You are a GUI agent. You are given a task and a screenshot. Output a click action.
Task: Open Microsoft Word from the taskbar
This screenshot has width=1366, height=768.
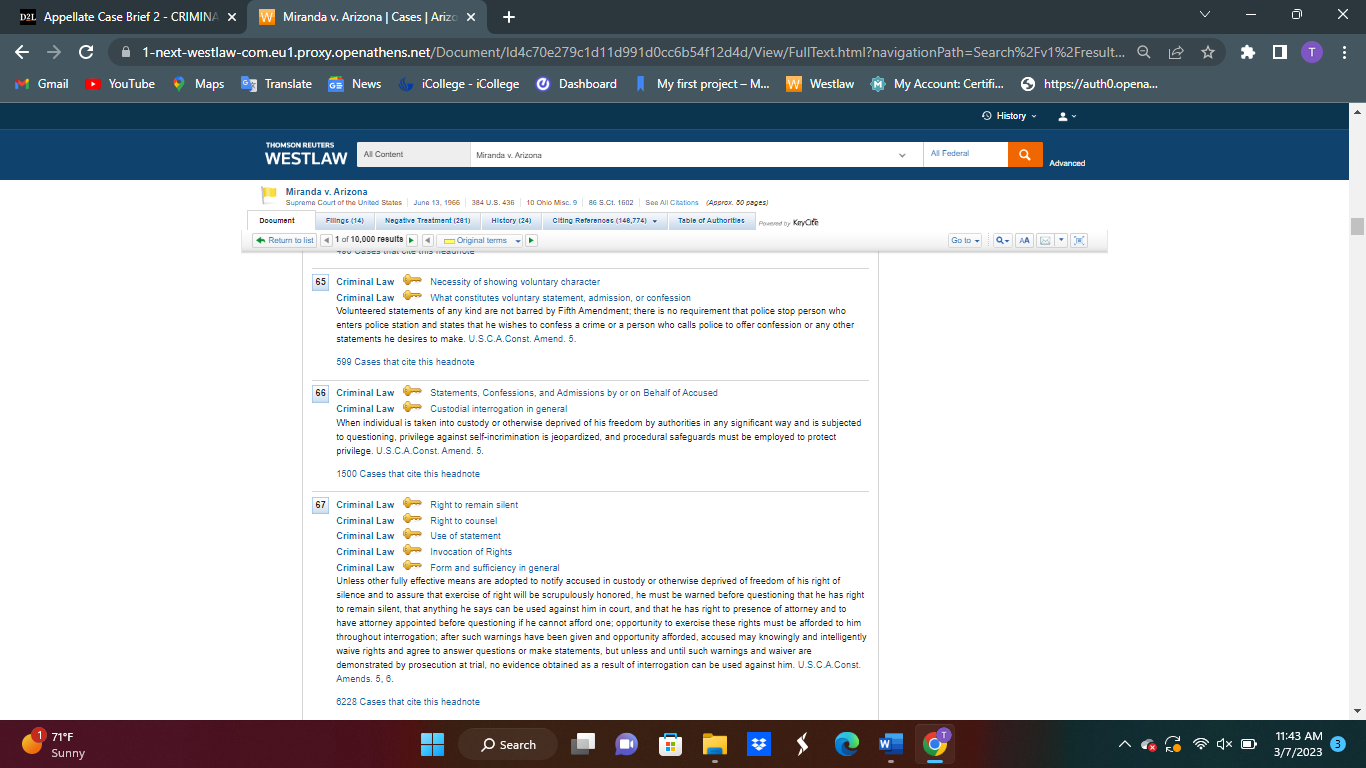point(890,744)
